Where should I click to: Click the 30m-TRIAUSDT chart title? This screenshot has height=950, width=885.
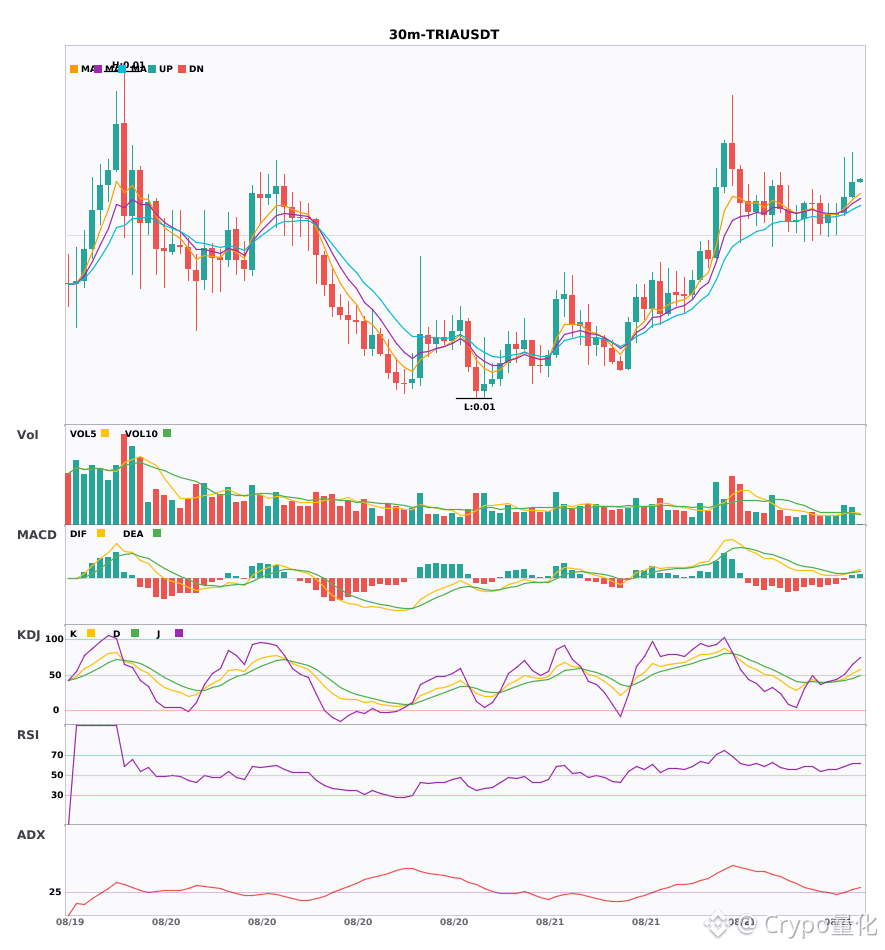click(x=443, y=35)
